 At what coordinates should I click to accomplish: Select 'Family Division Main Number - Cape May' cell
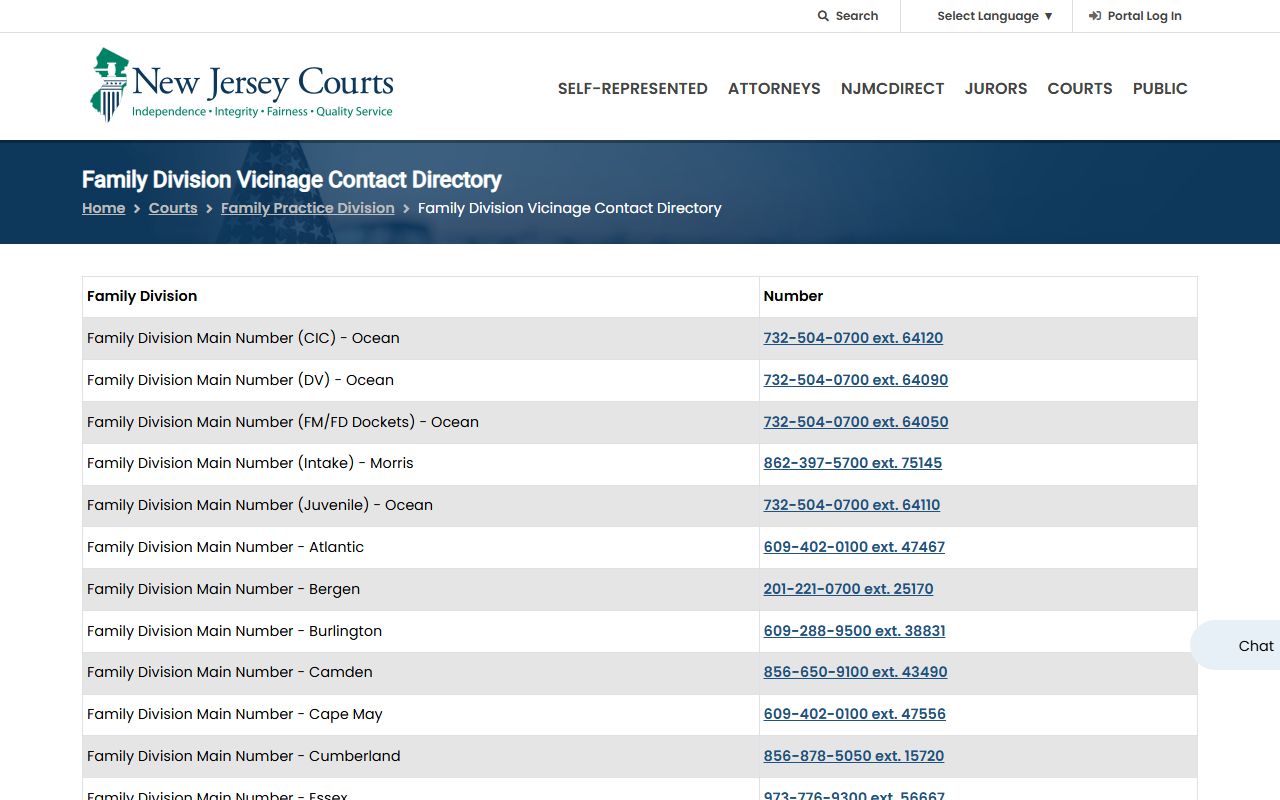421,715
